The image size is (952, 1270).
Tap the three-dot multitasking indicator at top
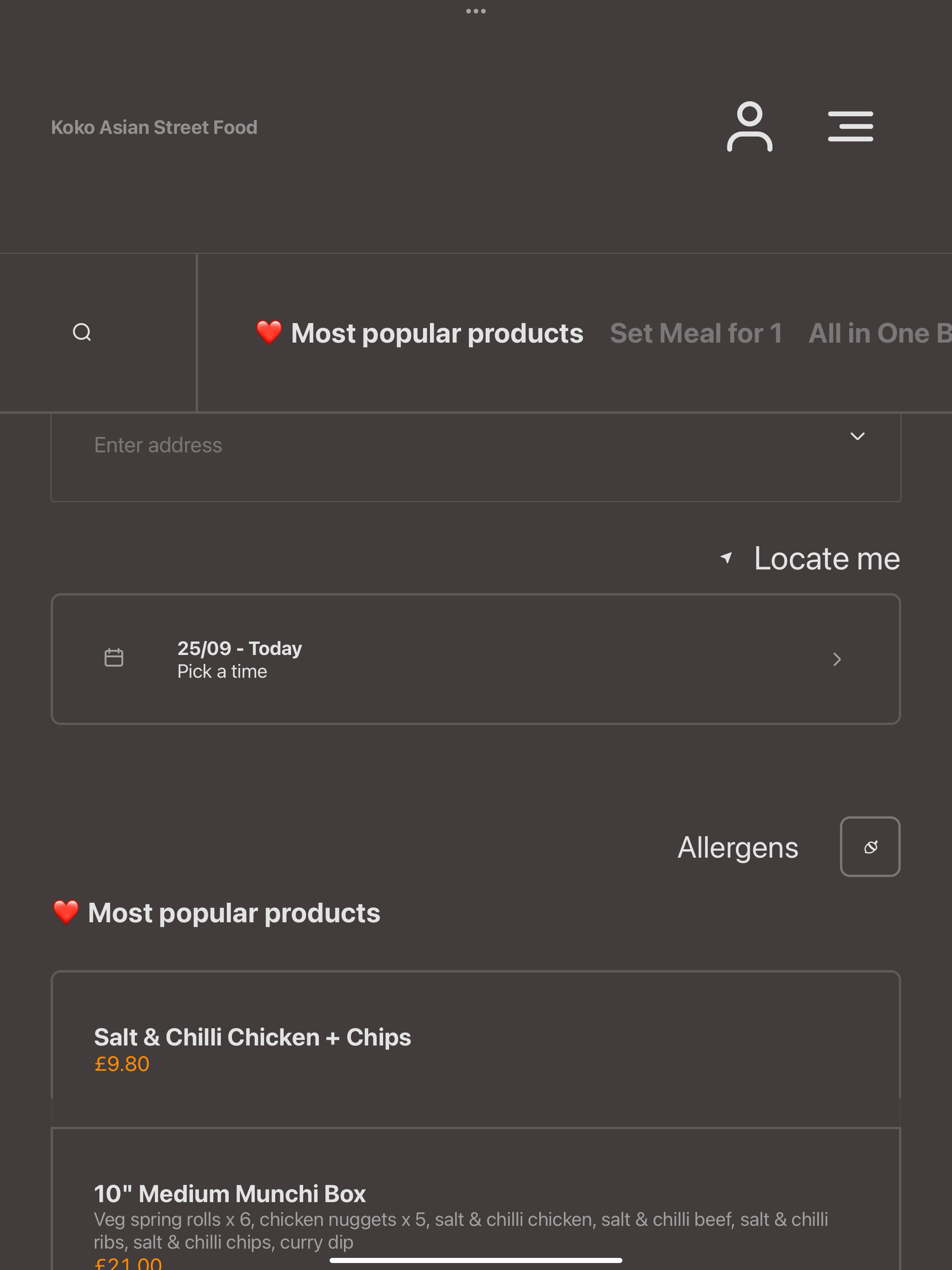[x=476, y=11]
